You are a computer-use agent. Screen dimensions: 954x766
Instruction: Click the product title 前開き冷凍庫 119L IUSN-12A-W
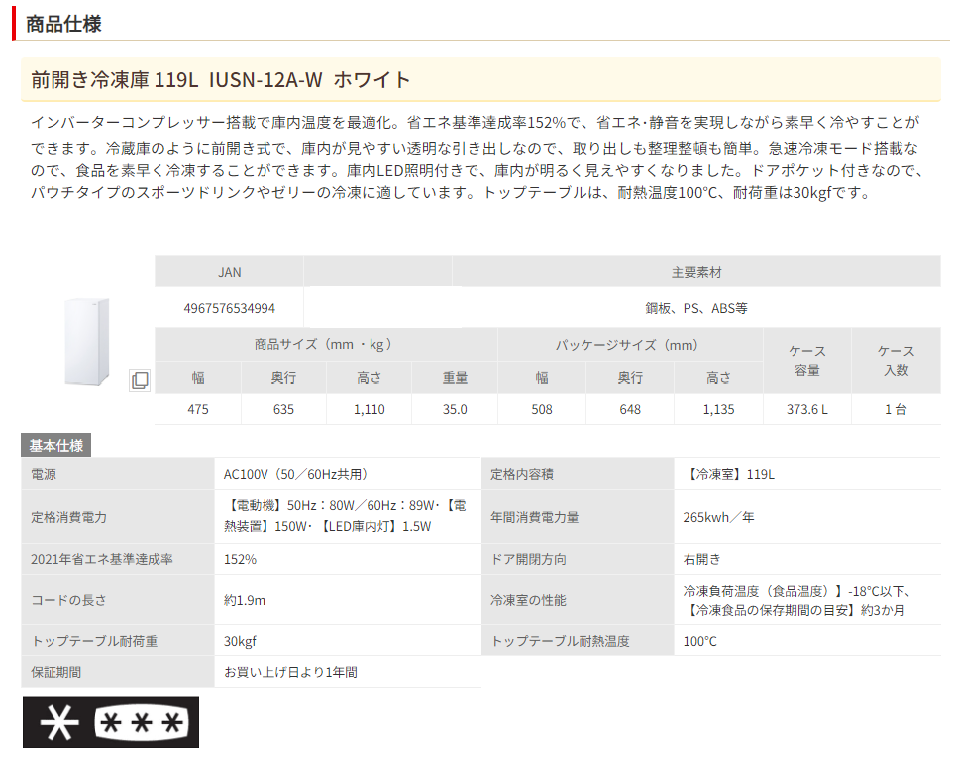(x=221, y=80)
